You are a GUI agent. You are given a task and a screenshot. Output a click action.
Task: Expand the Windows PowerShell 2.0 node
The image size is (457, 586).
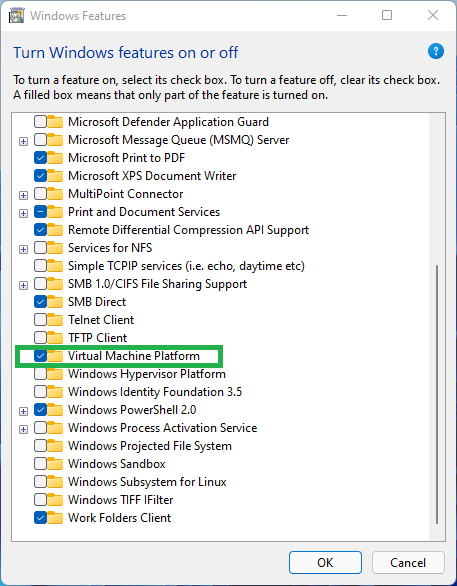click(24, 411)
